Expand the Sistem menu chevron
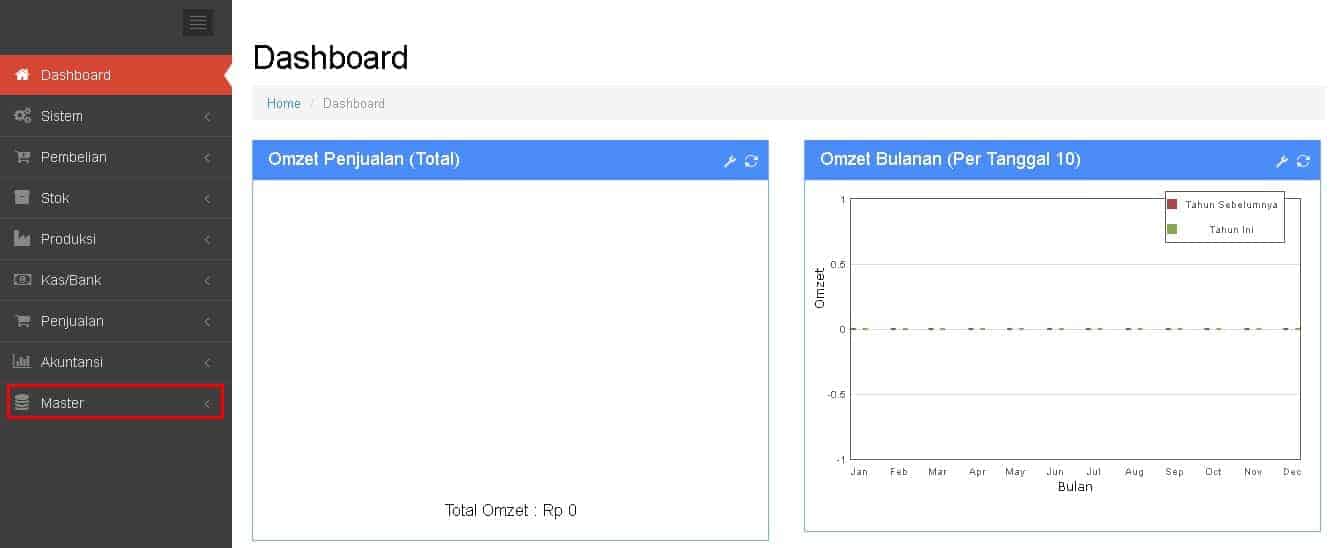Image resolution: width=1344 pixels, height=548 pixels. [x=207, y=116]
